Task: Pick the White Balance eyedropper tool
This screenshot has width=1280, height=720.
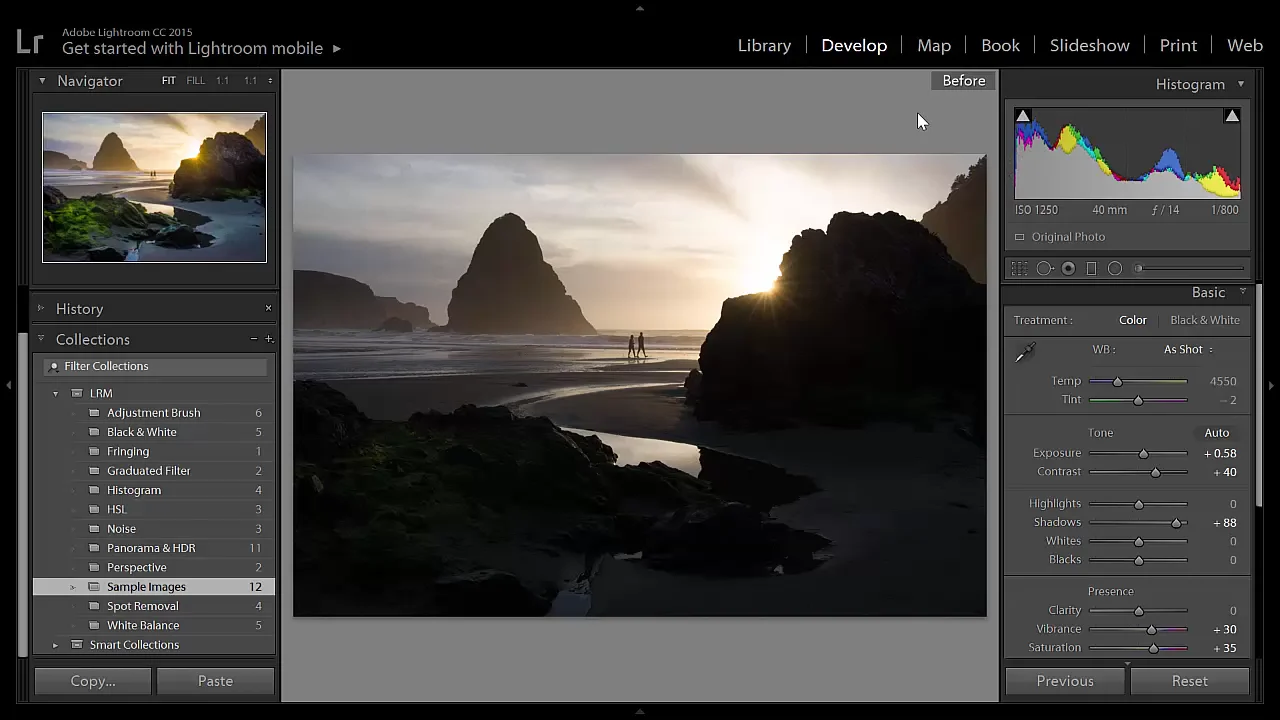Action: pyautogui.click(x=1026, y=352)
